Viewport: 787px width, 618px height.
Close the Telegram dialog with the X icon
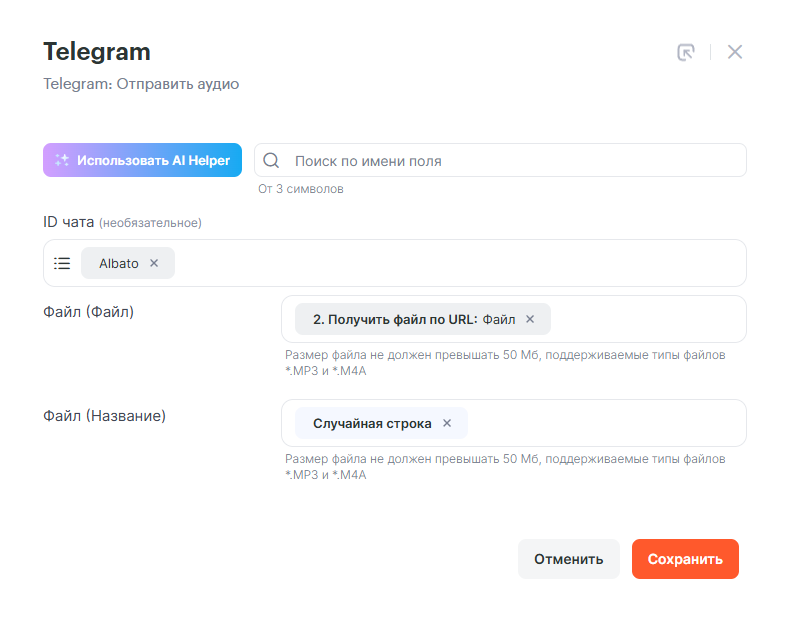pos(735,52)
